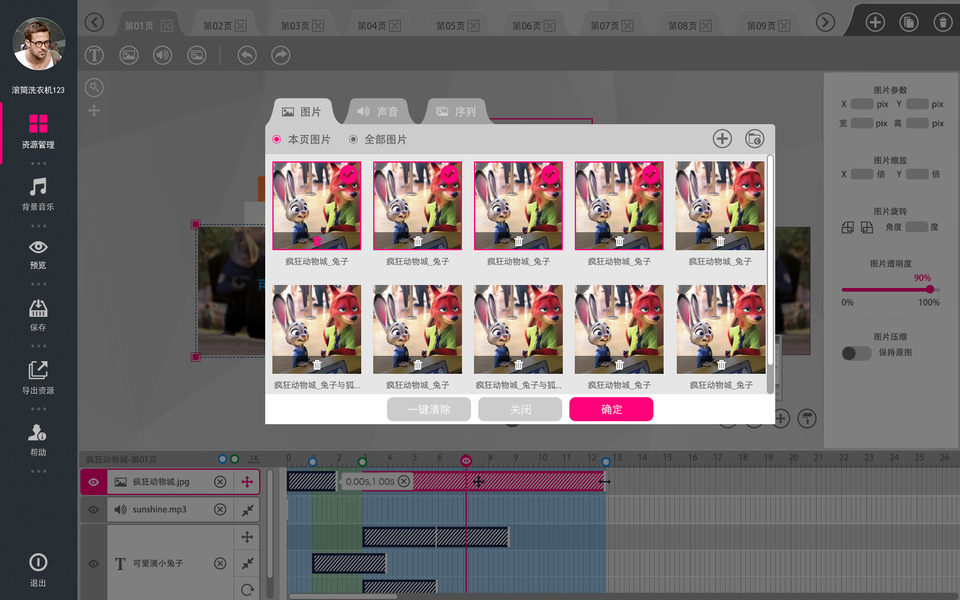Toggle visibility of 疯狂动物城.jpg layer
The image size is (960, 600).
click(x=93, y=482)
